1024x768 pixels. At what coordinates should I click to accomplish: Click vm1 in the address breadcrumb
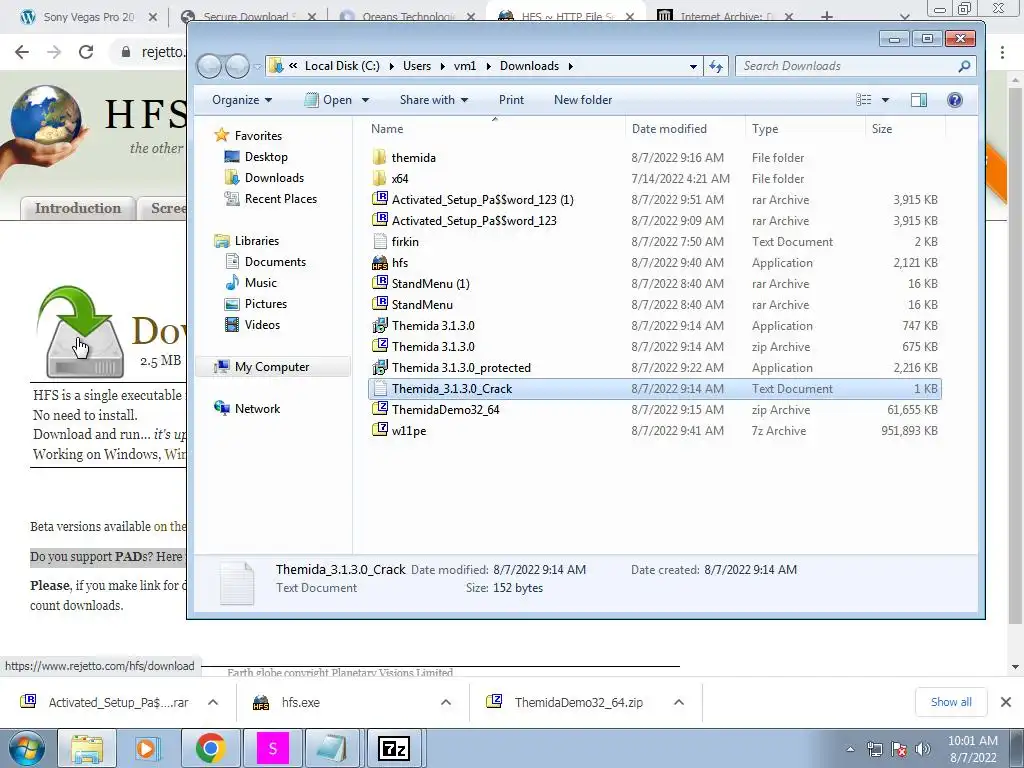(464, 66)
